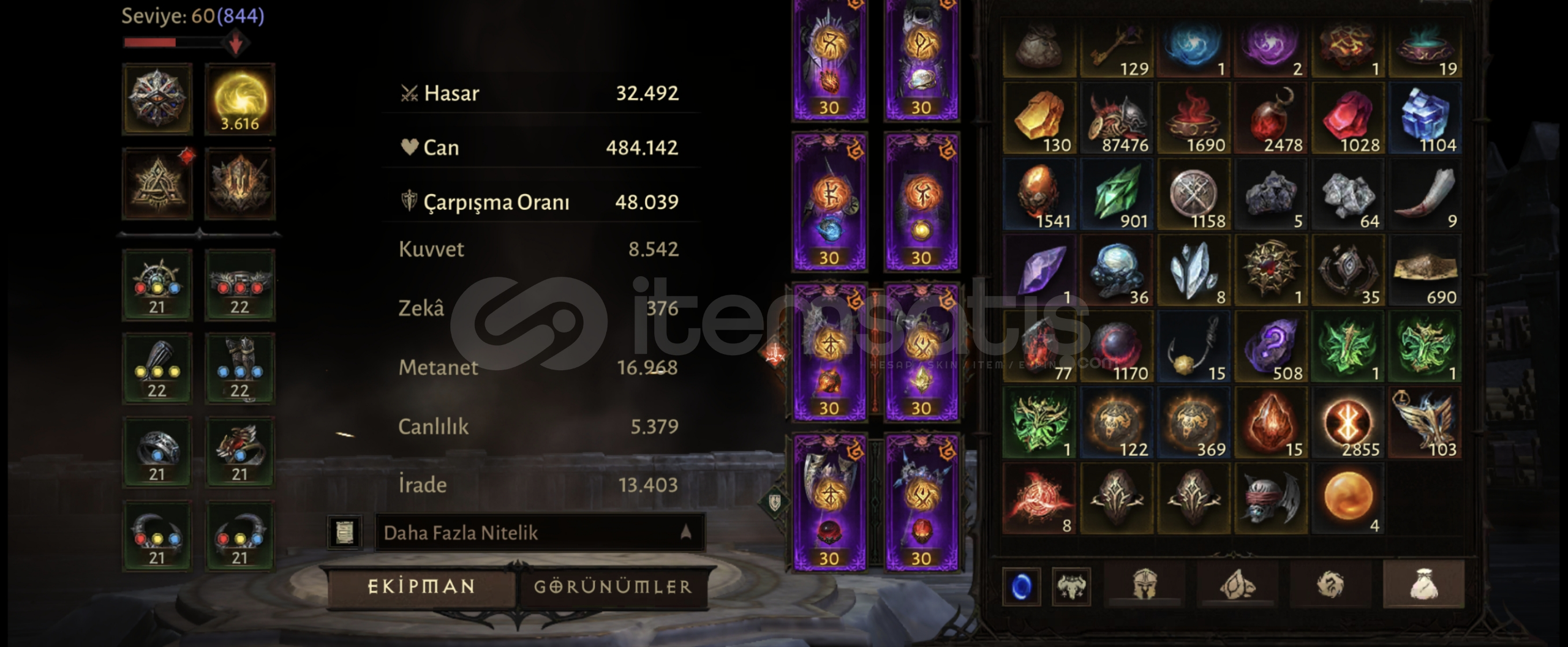This screenshot has height=647, width=1568.
Task: Expand the Daha Fazla Nitelik panel
Action: click(x=540, y=532)
